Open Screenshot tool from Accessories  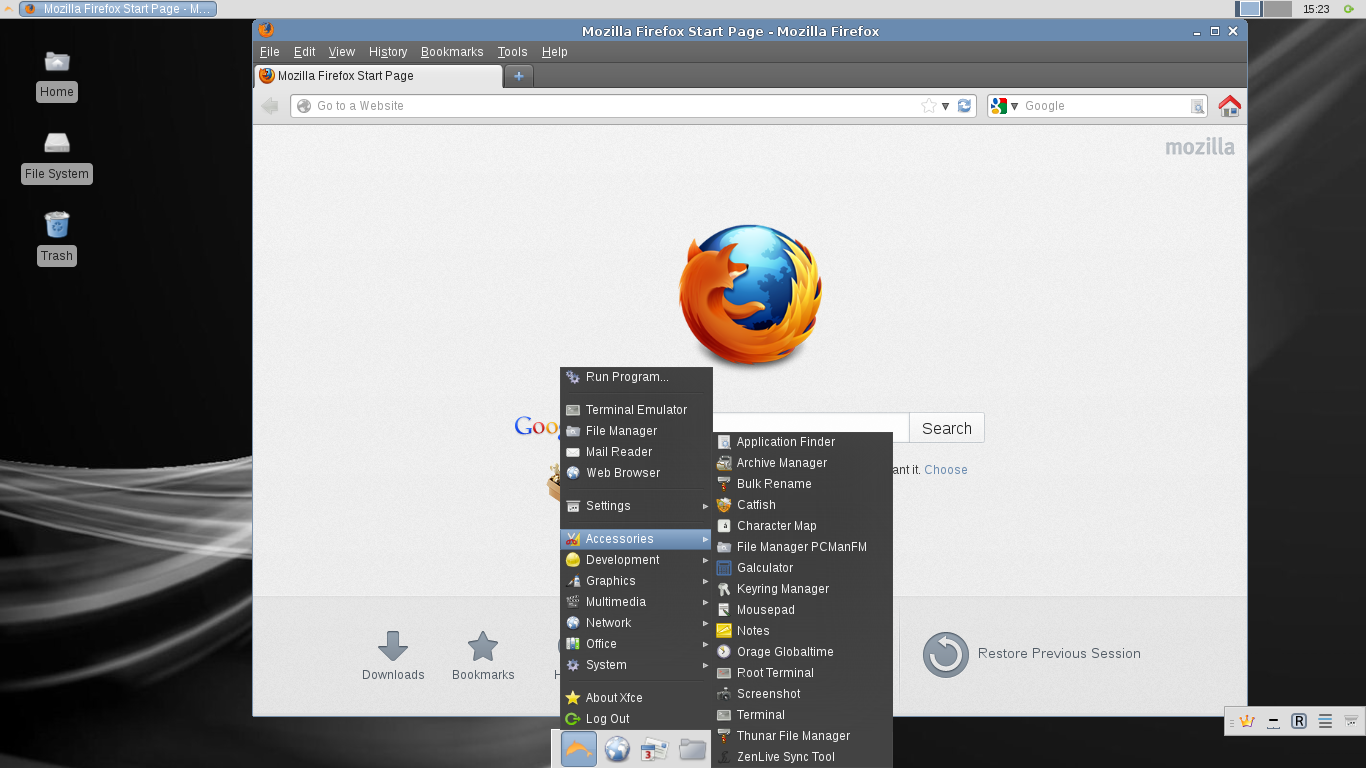(802, 694)
